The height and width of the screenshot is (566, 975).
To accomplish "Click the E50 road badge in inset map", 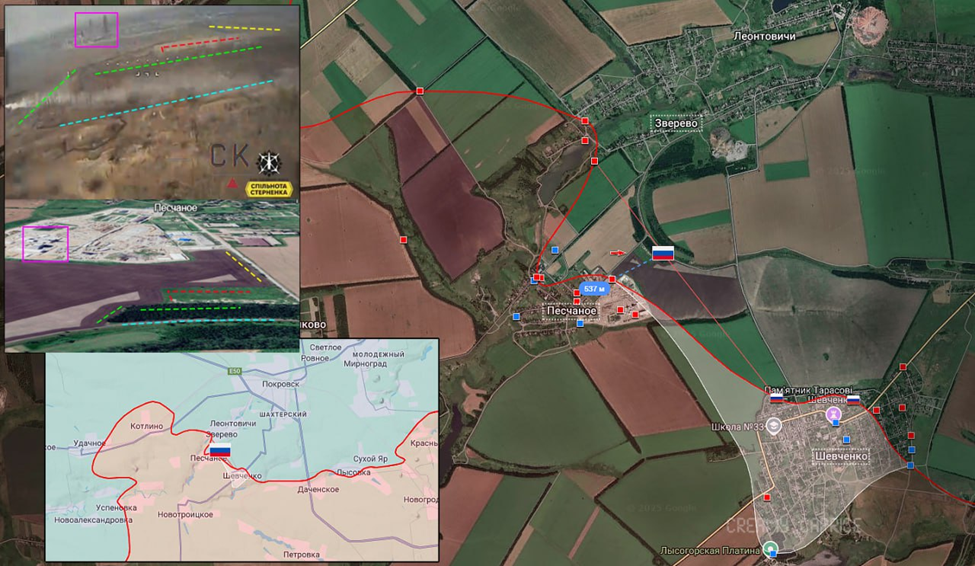I will [234, 371].
